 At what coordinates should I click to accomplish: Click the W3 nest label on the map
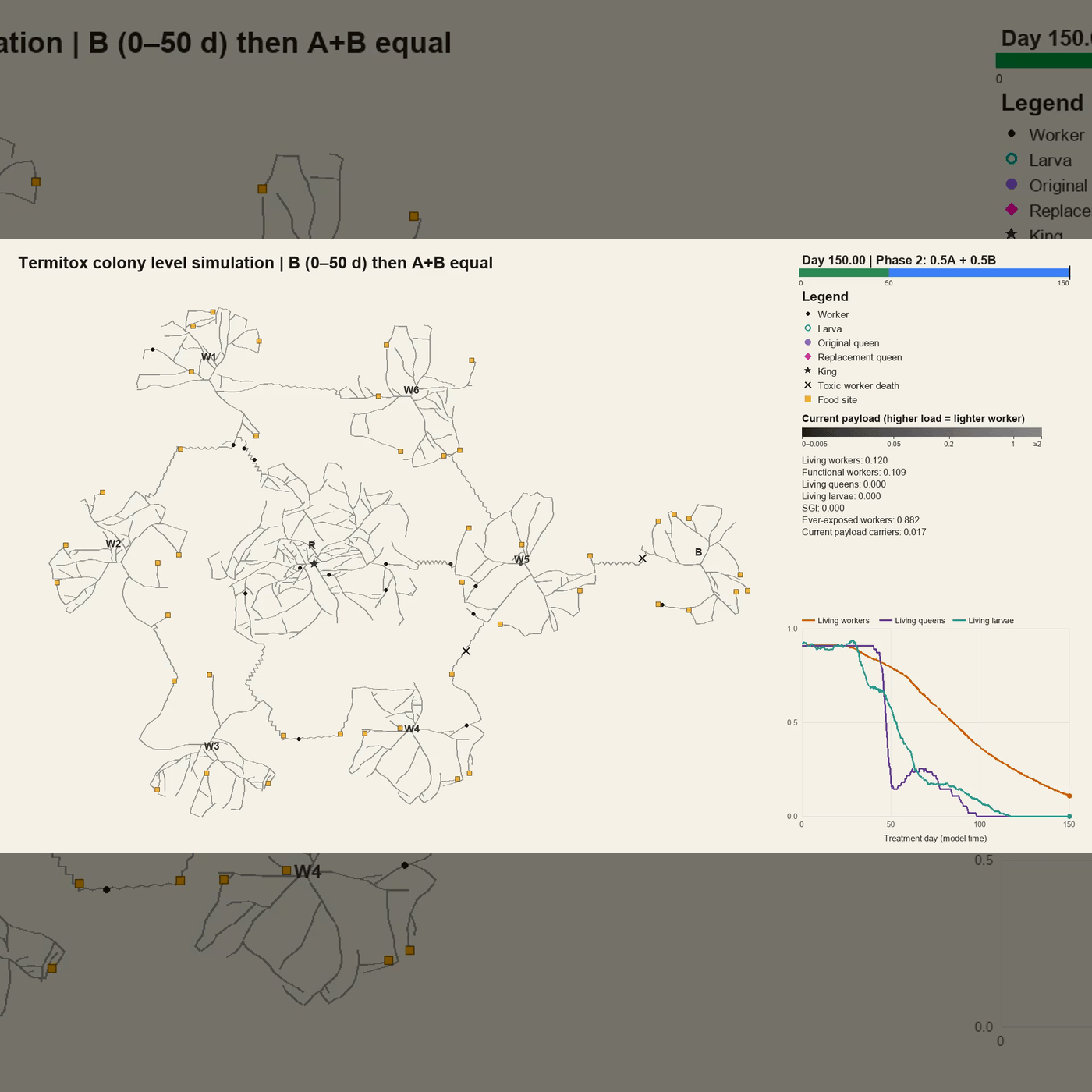click(211, 746)
